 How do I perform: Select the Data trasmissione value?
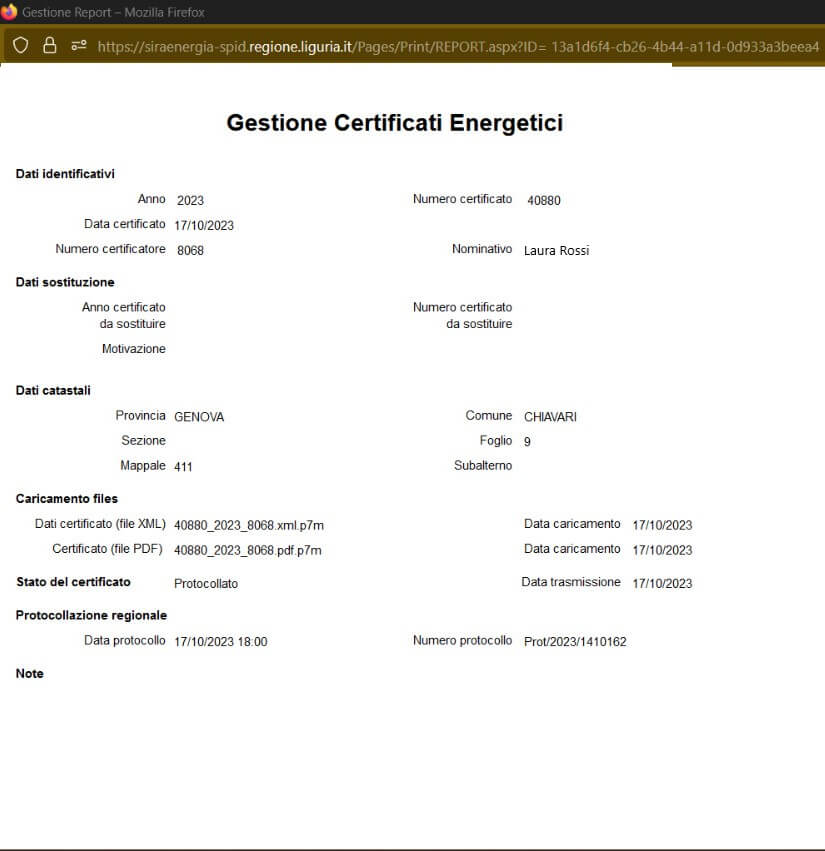coord(662,583)
